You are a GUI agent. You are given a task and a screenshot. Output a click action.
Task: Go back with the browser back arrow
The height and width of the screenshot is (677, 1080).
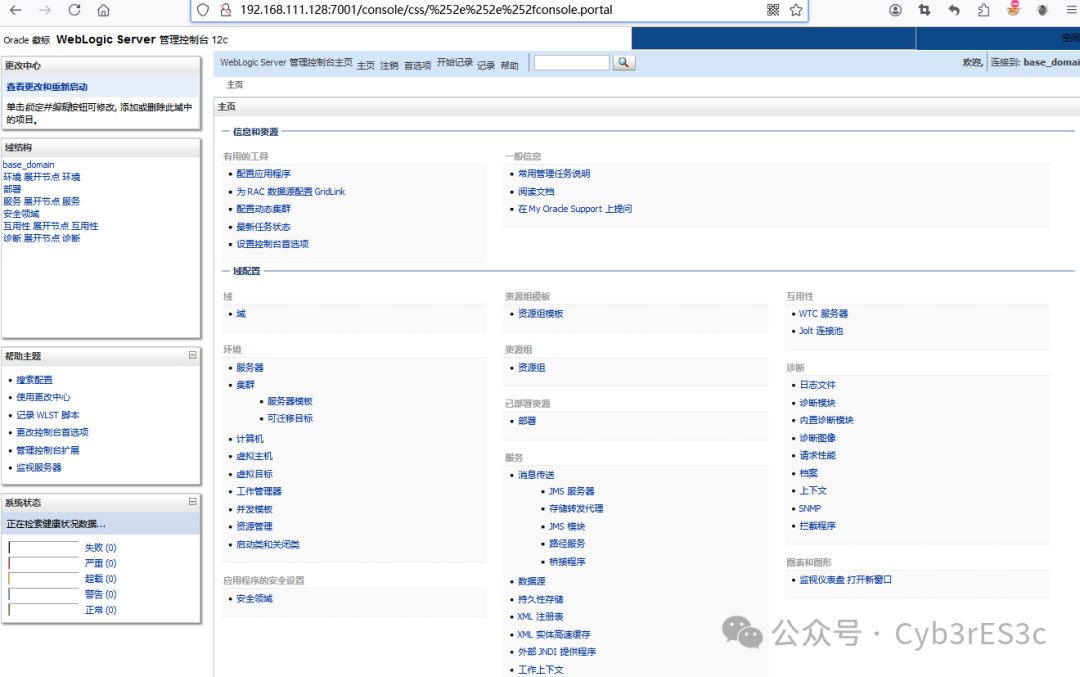(15, 10)
